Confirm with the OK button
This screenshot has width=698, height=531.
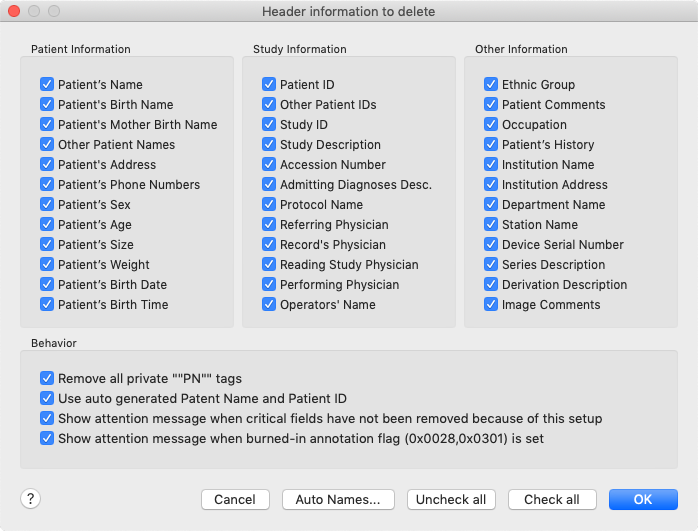coord(643,499)
